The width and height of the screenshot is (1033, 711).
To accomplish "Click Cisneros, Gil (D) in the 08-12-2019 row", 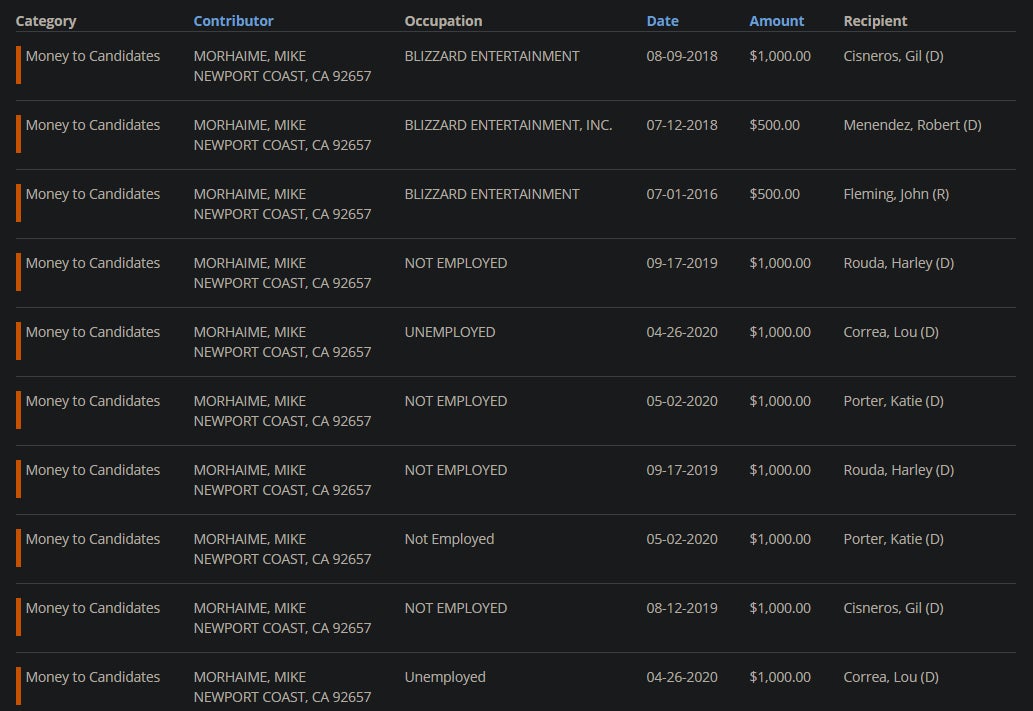I will click(x=893, y=608).
